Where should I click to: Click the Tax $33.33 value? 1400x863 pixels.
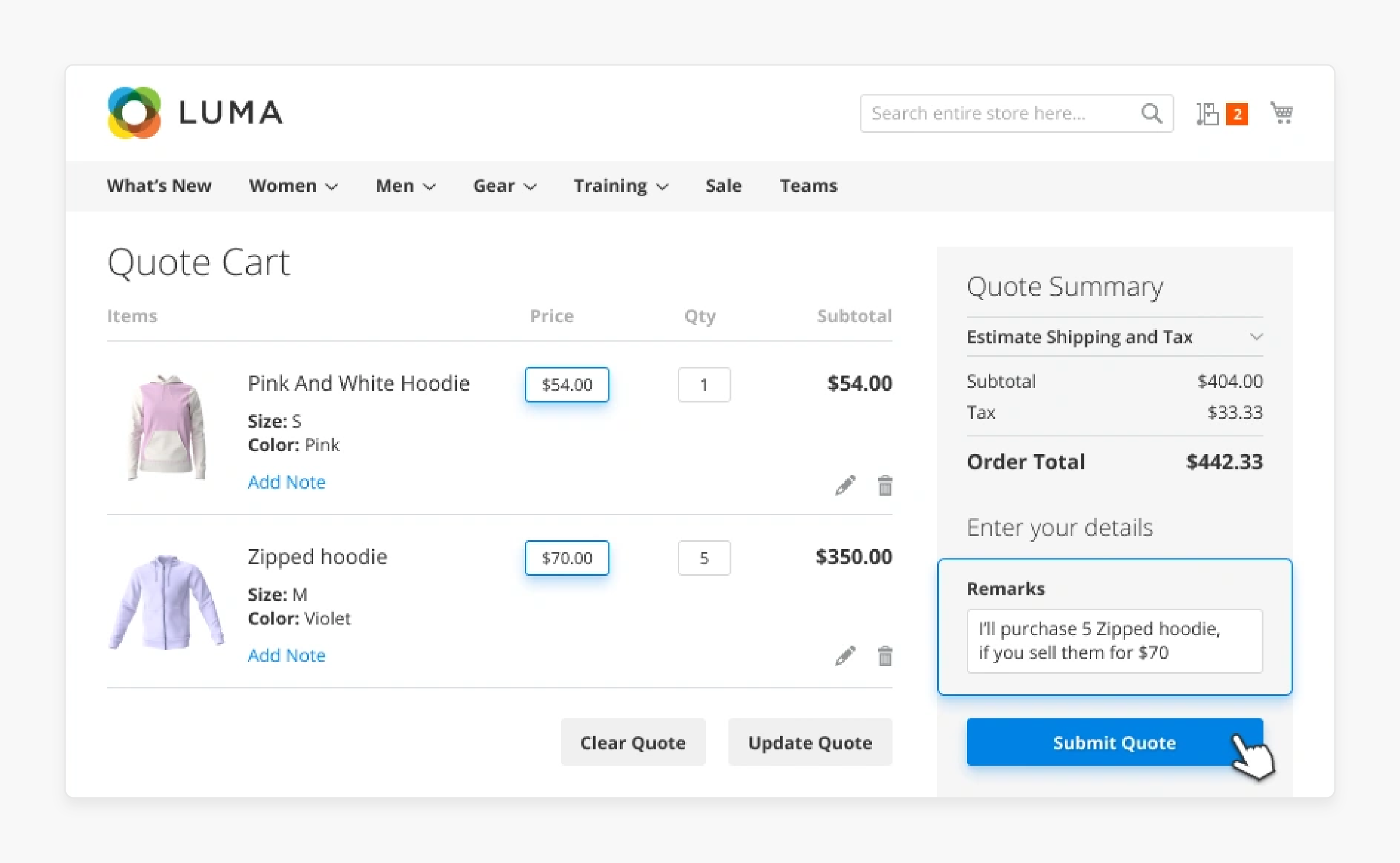click(x=1235, y=412)
